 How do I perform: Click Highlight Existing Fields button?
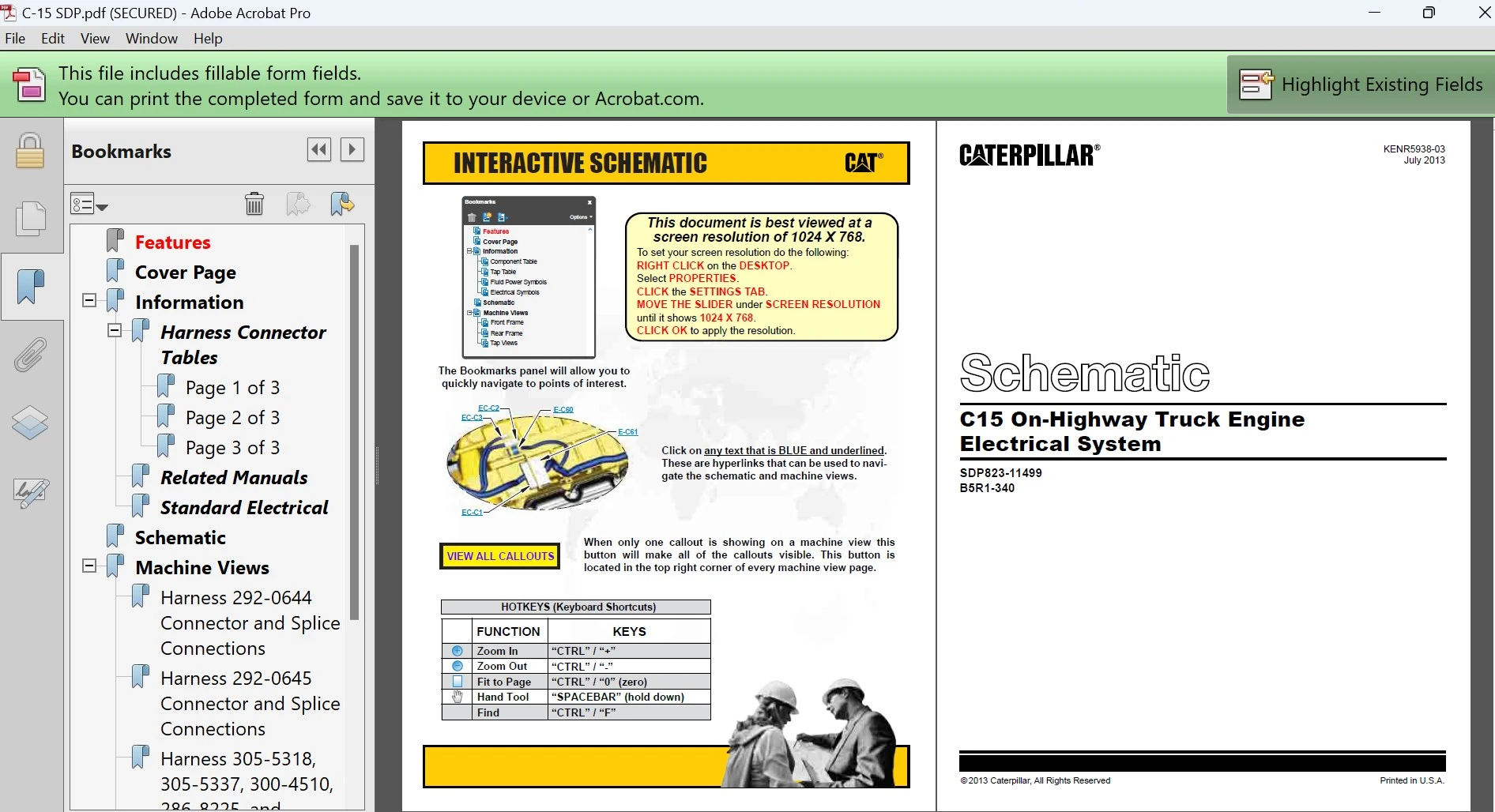(1360, 85)
